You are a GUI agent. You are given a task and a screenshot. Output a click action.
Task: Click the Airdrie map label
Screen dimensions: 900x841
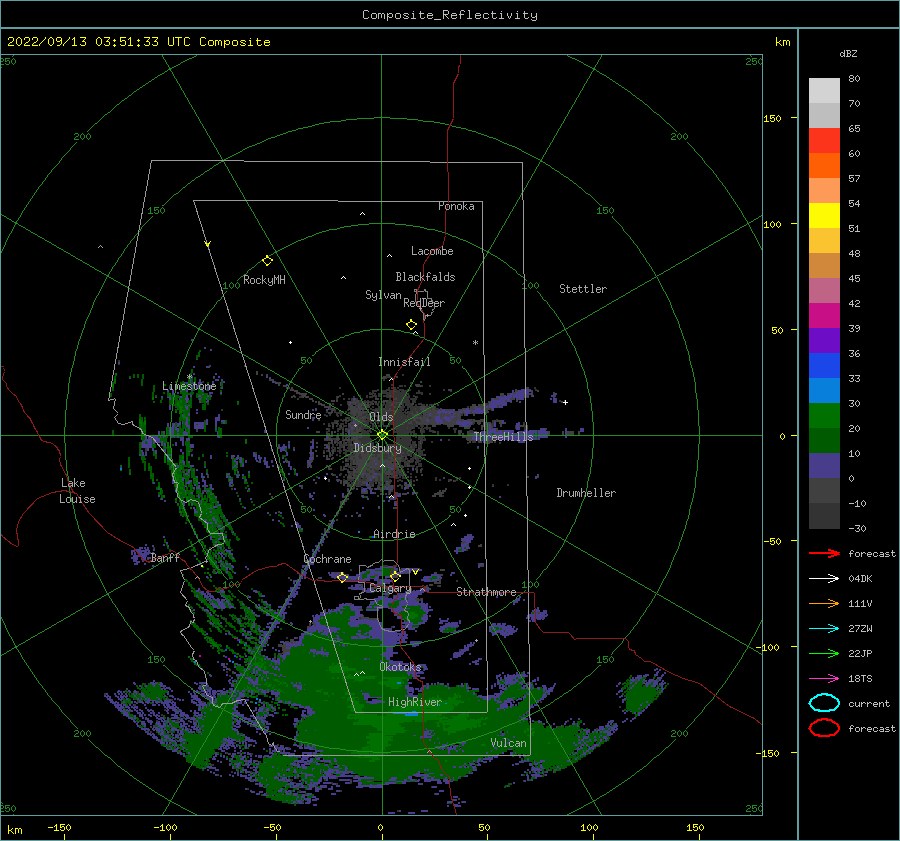(x=394, y=534)
